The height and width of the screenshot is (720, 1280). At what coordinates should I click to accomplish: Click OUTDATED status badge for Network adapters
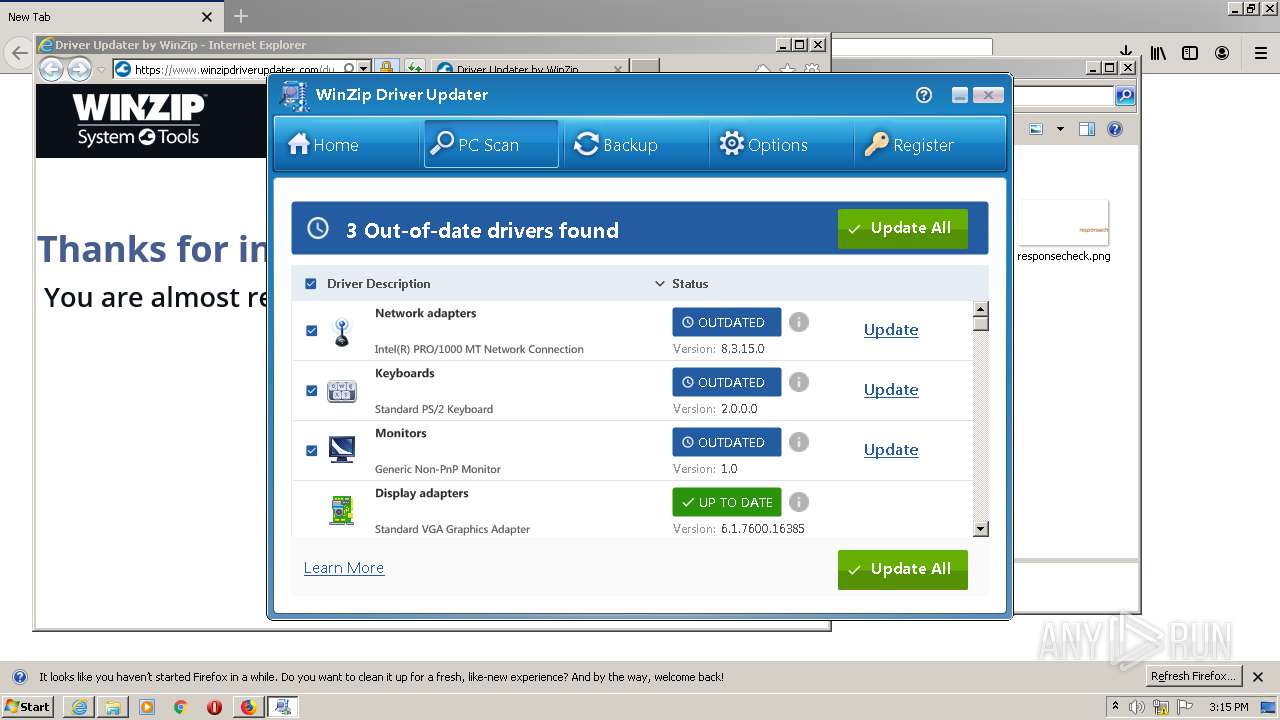pyautogui.click(x=727, y=322)
